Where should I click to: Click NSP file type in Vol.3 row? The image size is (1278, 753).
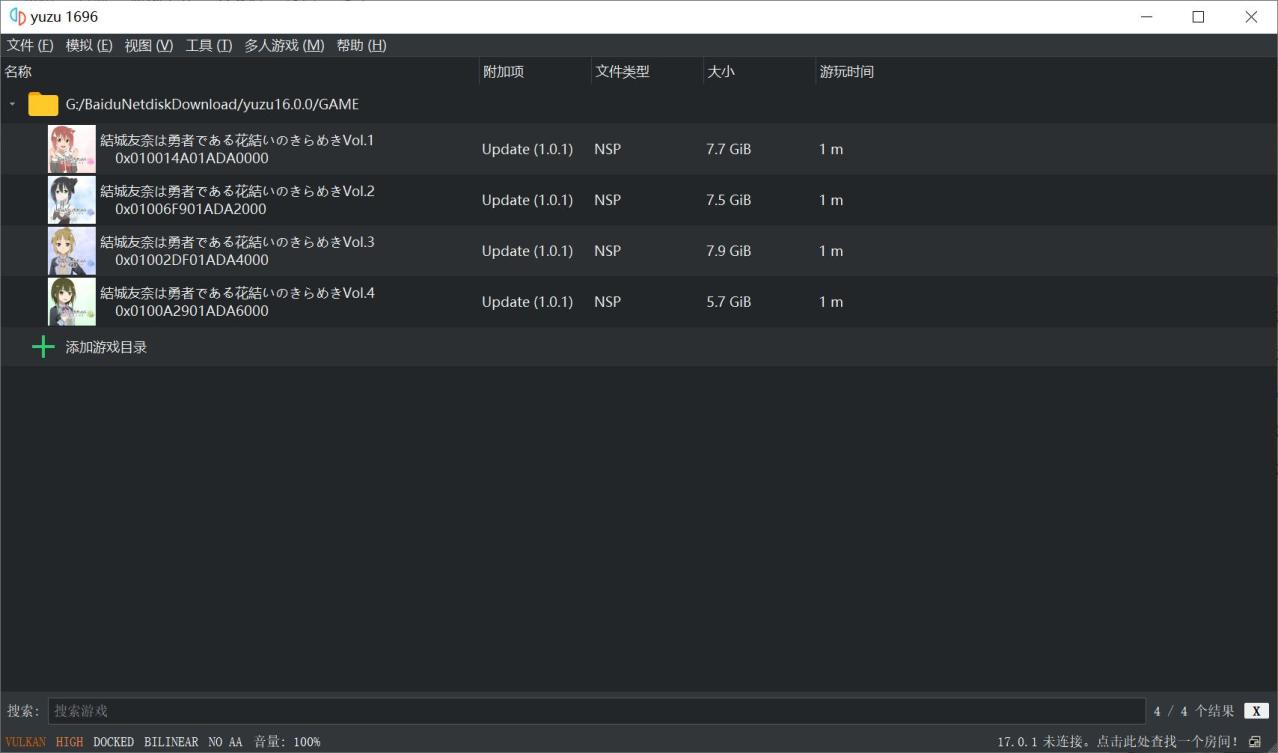(x=607, y=251)
